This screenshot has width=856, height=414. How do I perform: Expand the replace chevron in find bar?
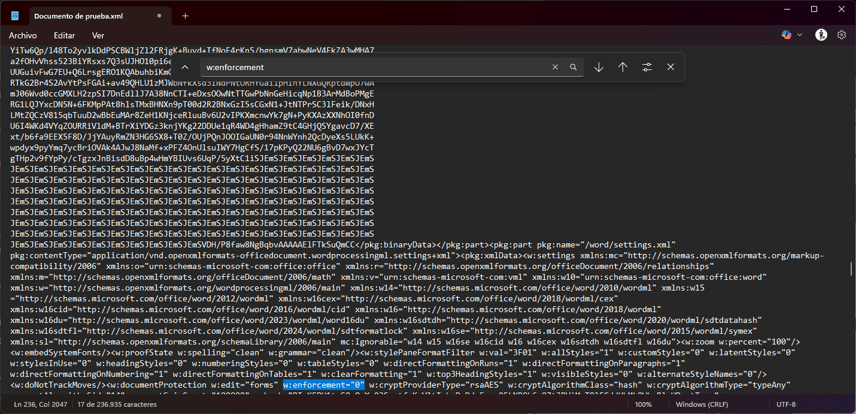[x=185, y=67]
